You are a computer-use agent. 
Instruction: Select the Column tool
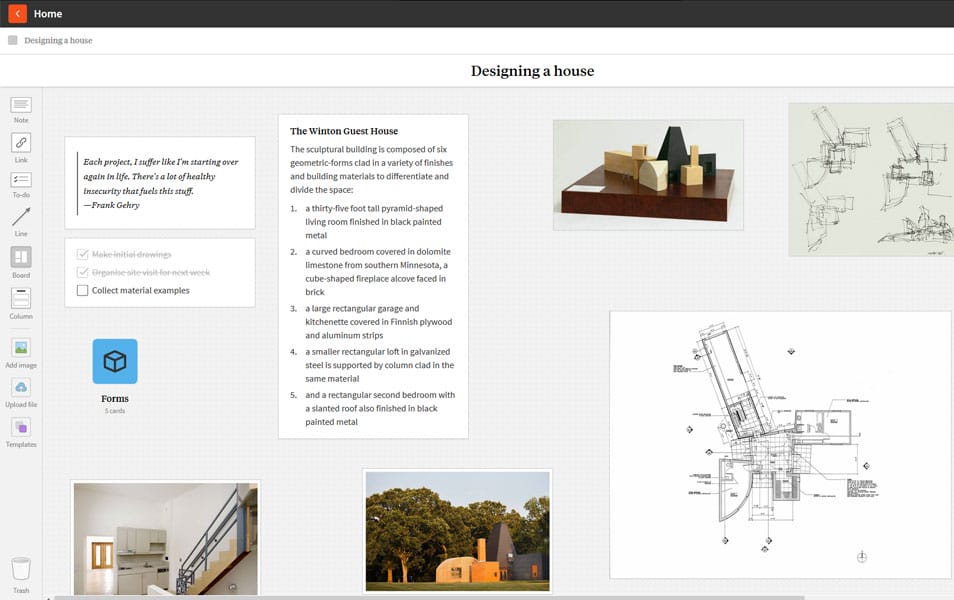(x=20, y=300)
